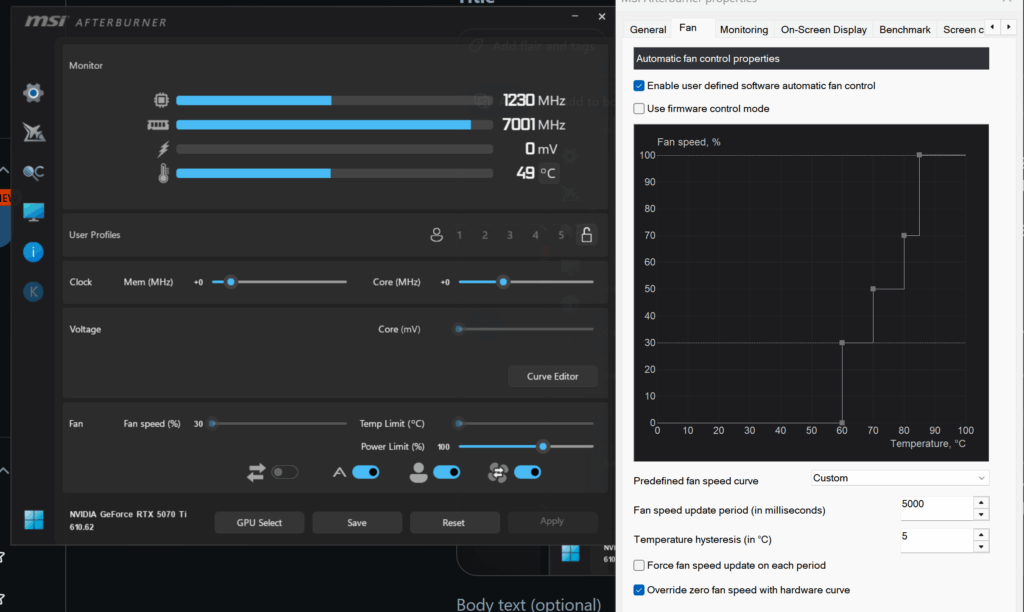Click the Core (mV) voltage slider handle

coord(459,329)
